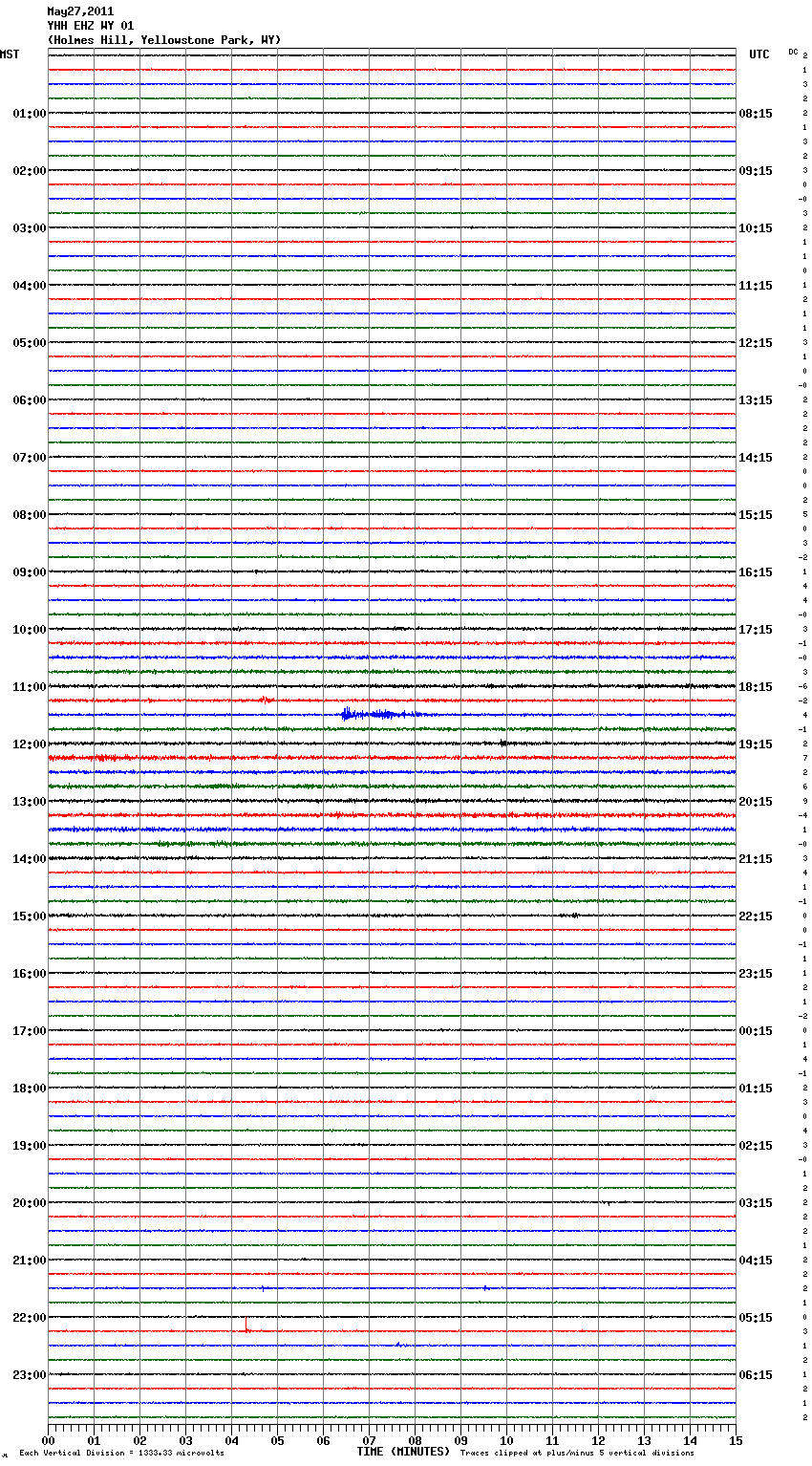This screenshot has width=812, height=1466.
Task: Click the 04:15 UTC time label
Action: click(756, 1261)
